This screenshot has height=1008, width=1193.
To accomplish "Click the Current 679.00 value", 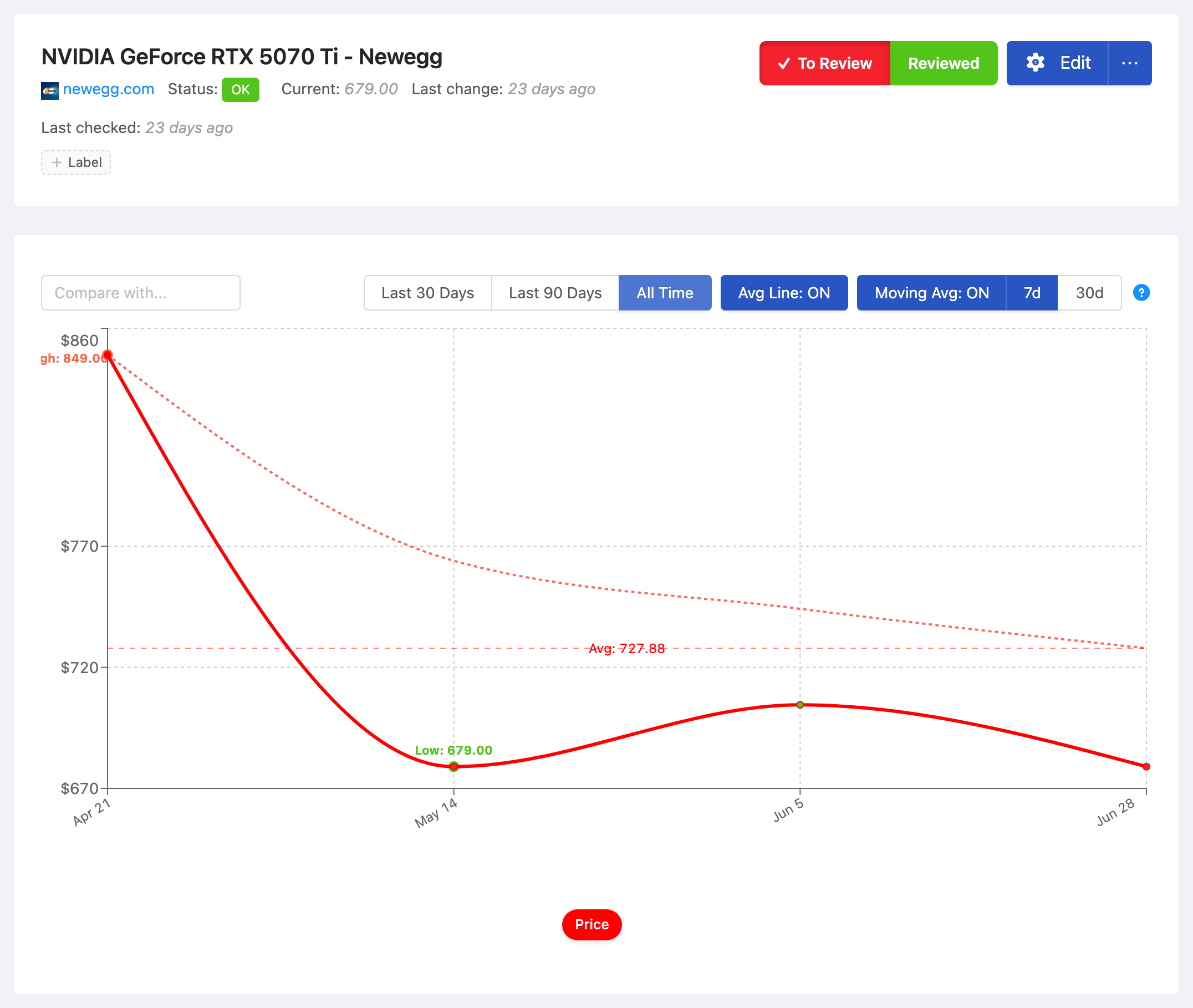I will click(371, 89).
